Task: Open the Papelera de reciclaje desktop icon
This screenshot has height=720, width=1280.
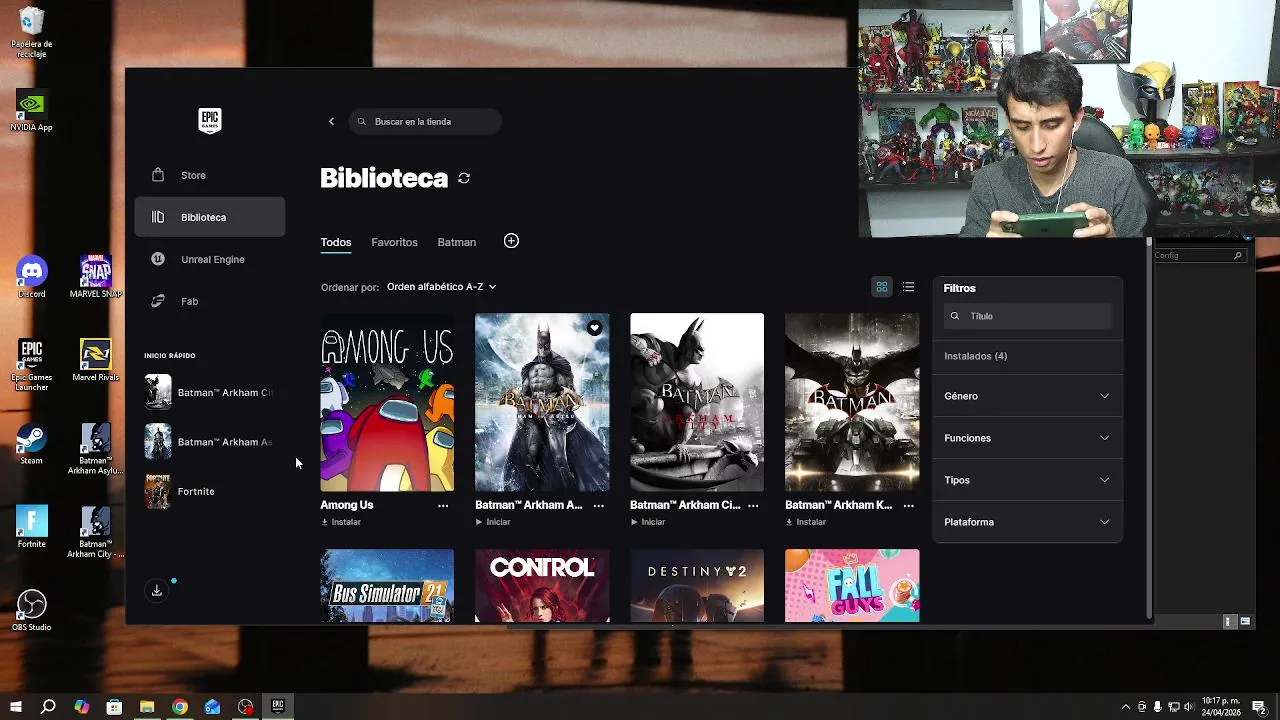Action: [32, 33]
